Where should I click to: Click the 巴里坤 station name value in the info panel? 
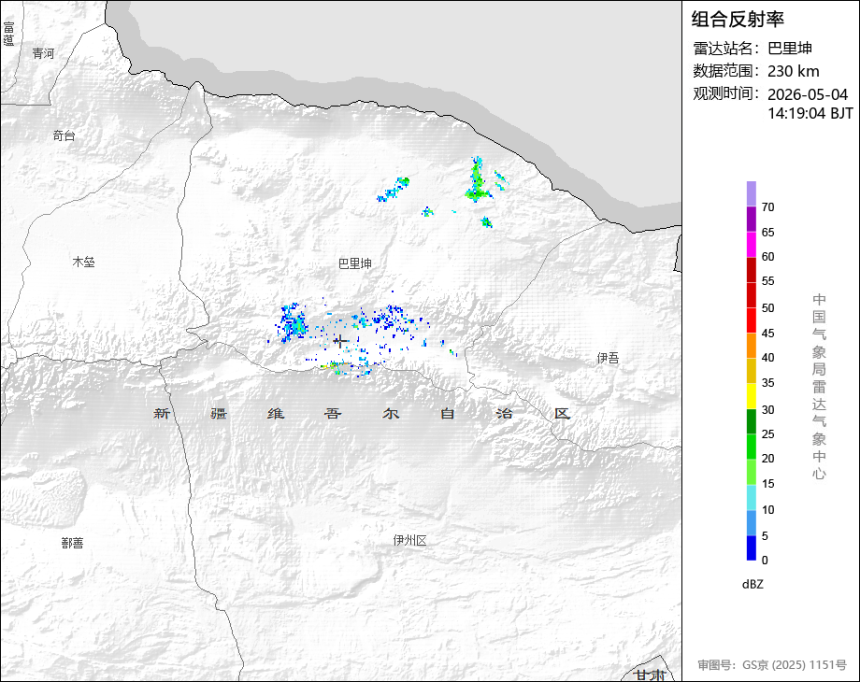point(789,48)
